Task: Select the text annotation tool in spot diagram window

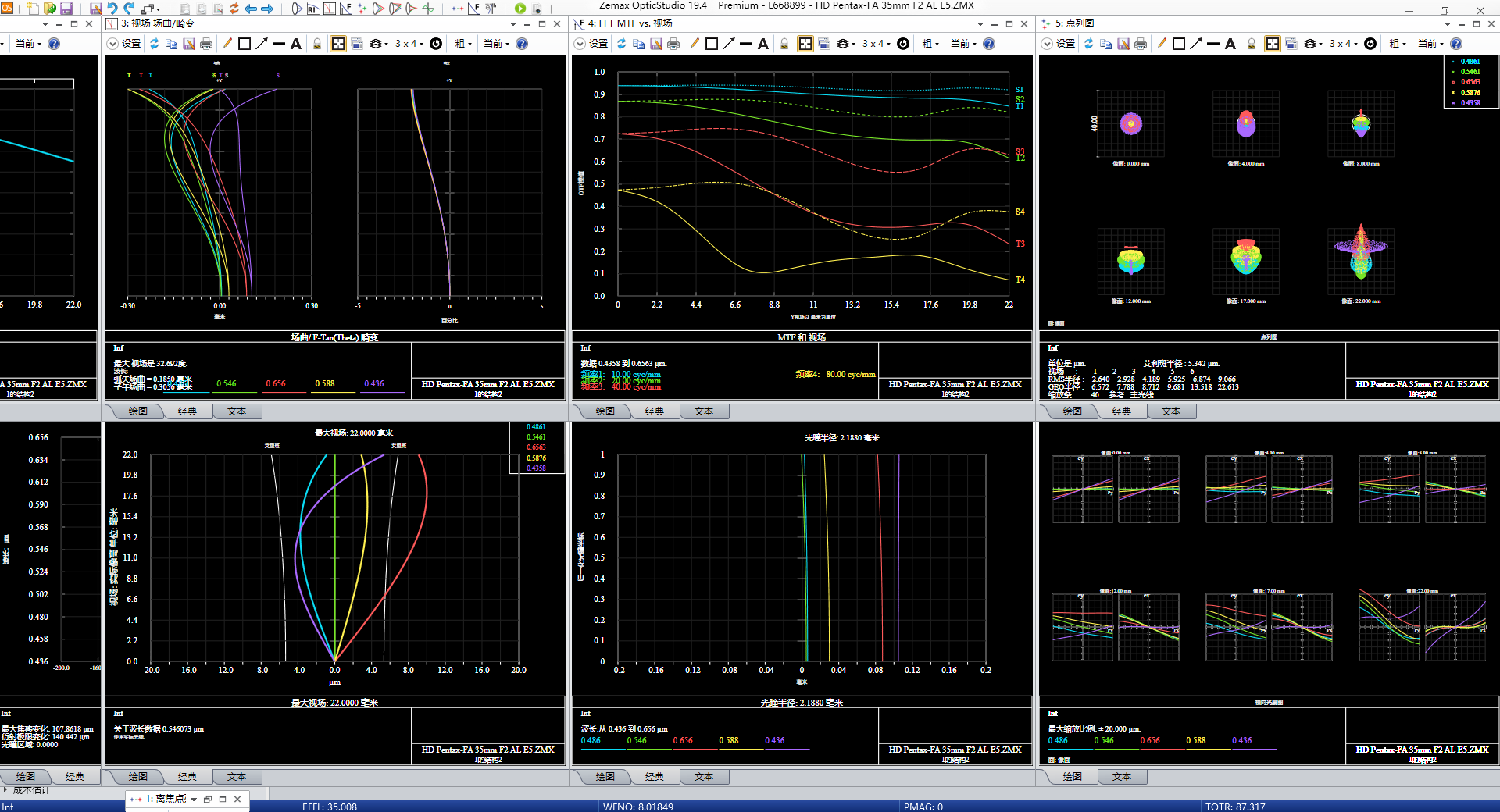Action: [x=1230, y=44]
